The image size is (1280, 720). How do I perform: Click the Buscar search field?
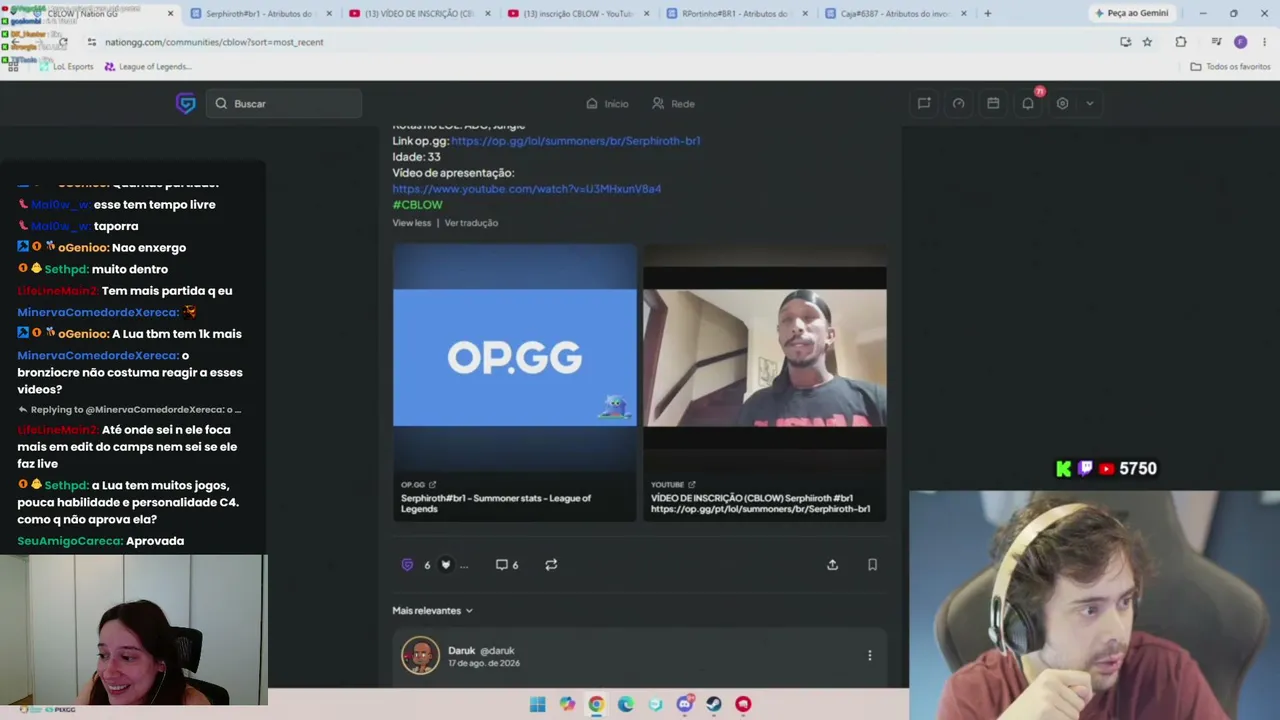(x=284, y=104)
